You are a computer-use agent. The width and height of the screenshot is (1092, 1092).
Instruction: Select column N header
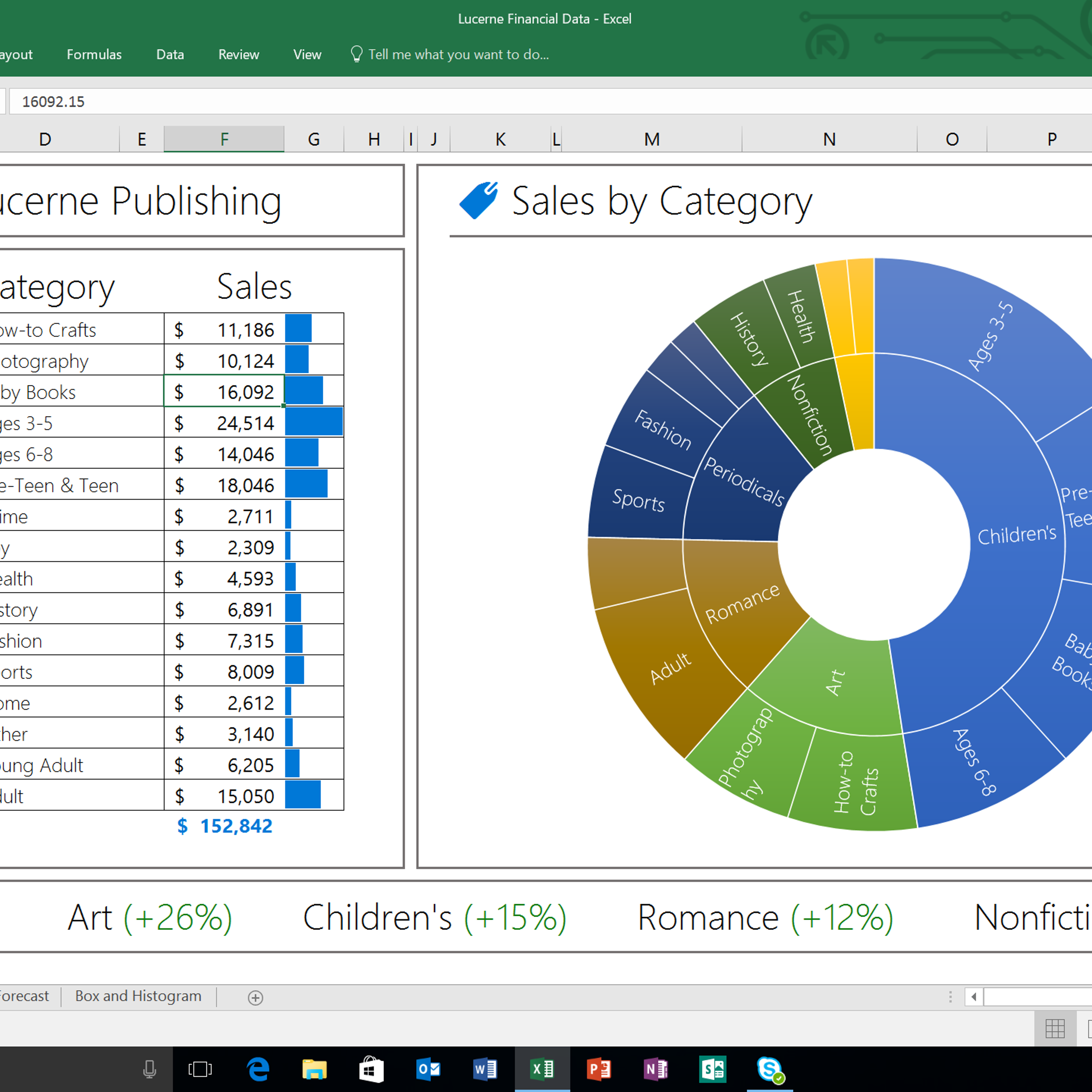[x=829, y=139]
